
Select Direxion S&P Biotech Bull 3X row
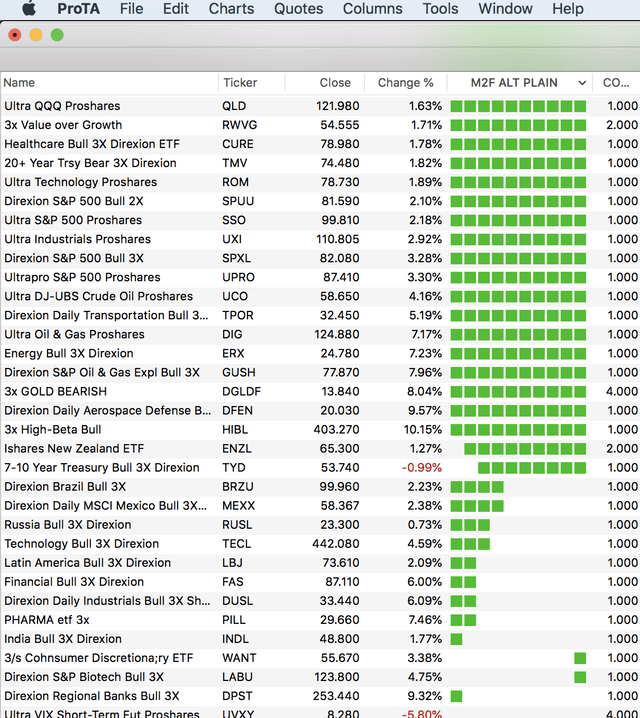[x=320, y=677]
